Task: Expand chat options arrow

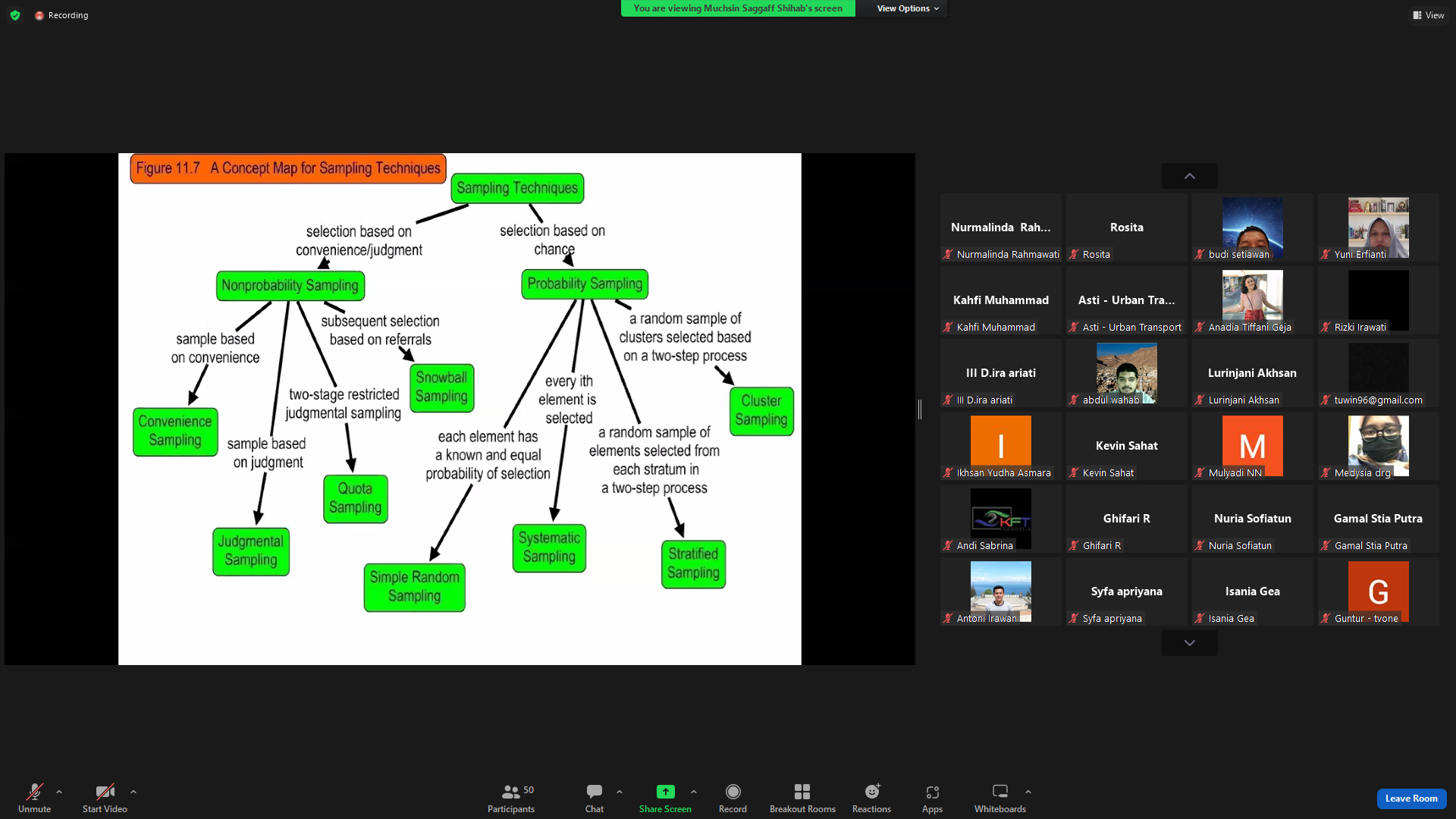Action: coord(620,792)
